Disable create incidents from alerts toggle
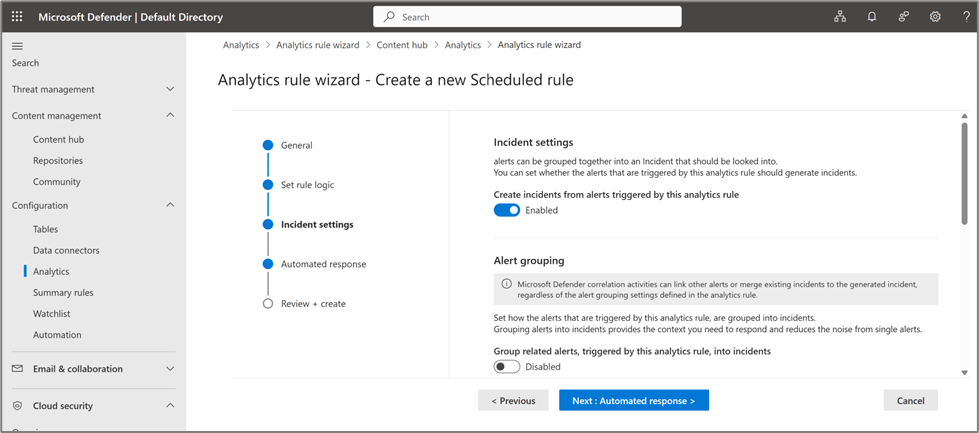 [x=507, y=210]
